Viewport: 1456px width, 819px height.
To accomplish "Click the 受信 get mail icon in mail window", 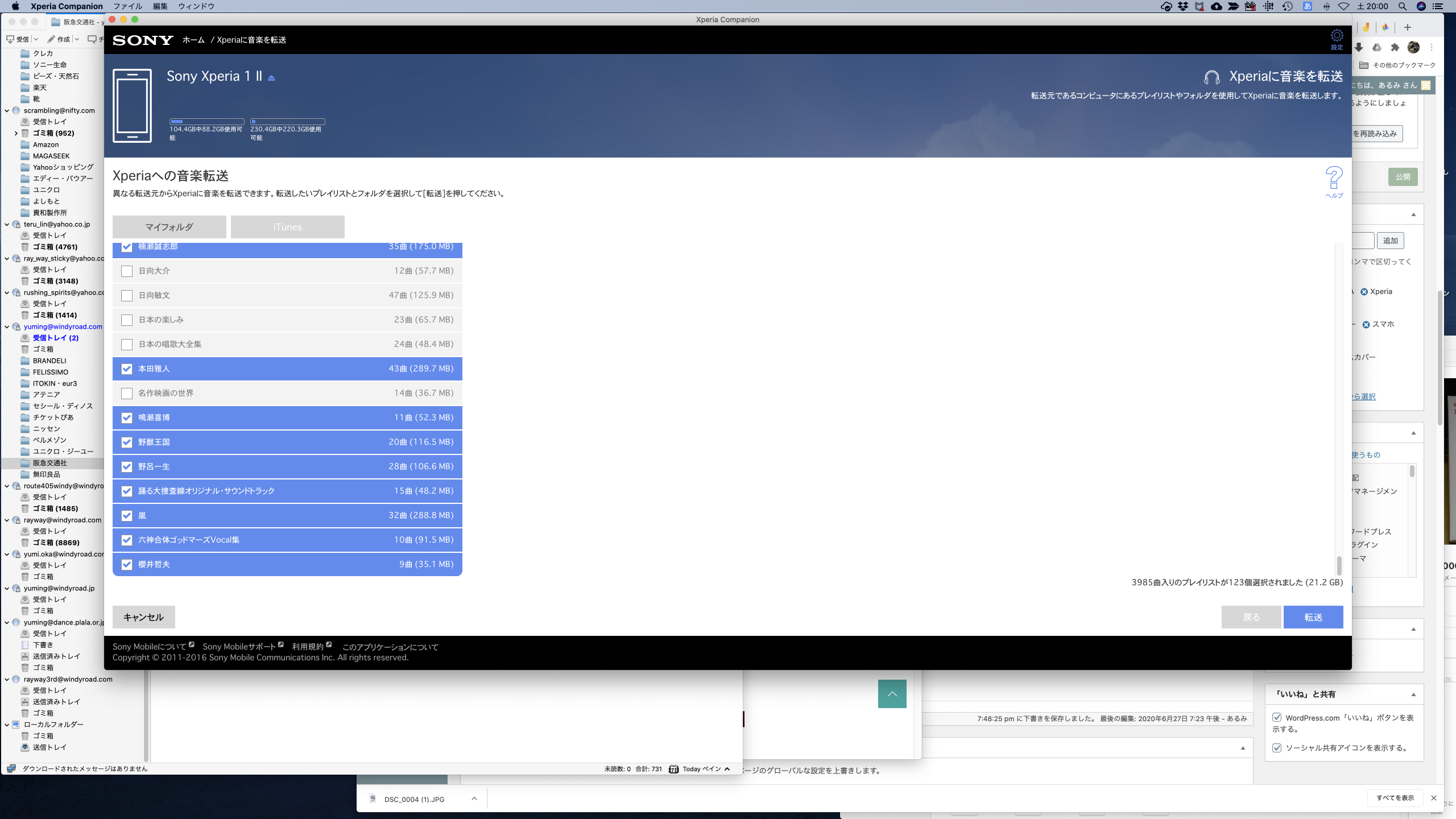I will [x=10, y=39].
